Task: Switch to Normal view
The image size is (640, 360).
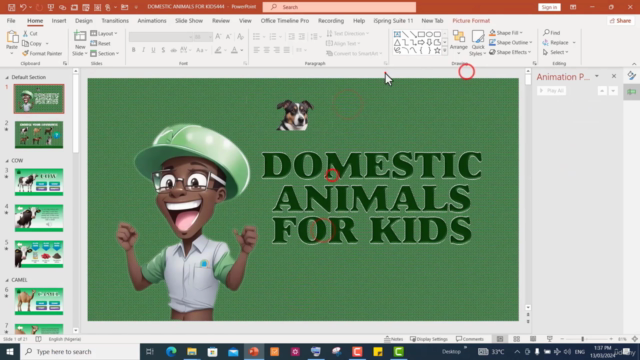Action: (500, 339)
